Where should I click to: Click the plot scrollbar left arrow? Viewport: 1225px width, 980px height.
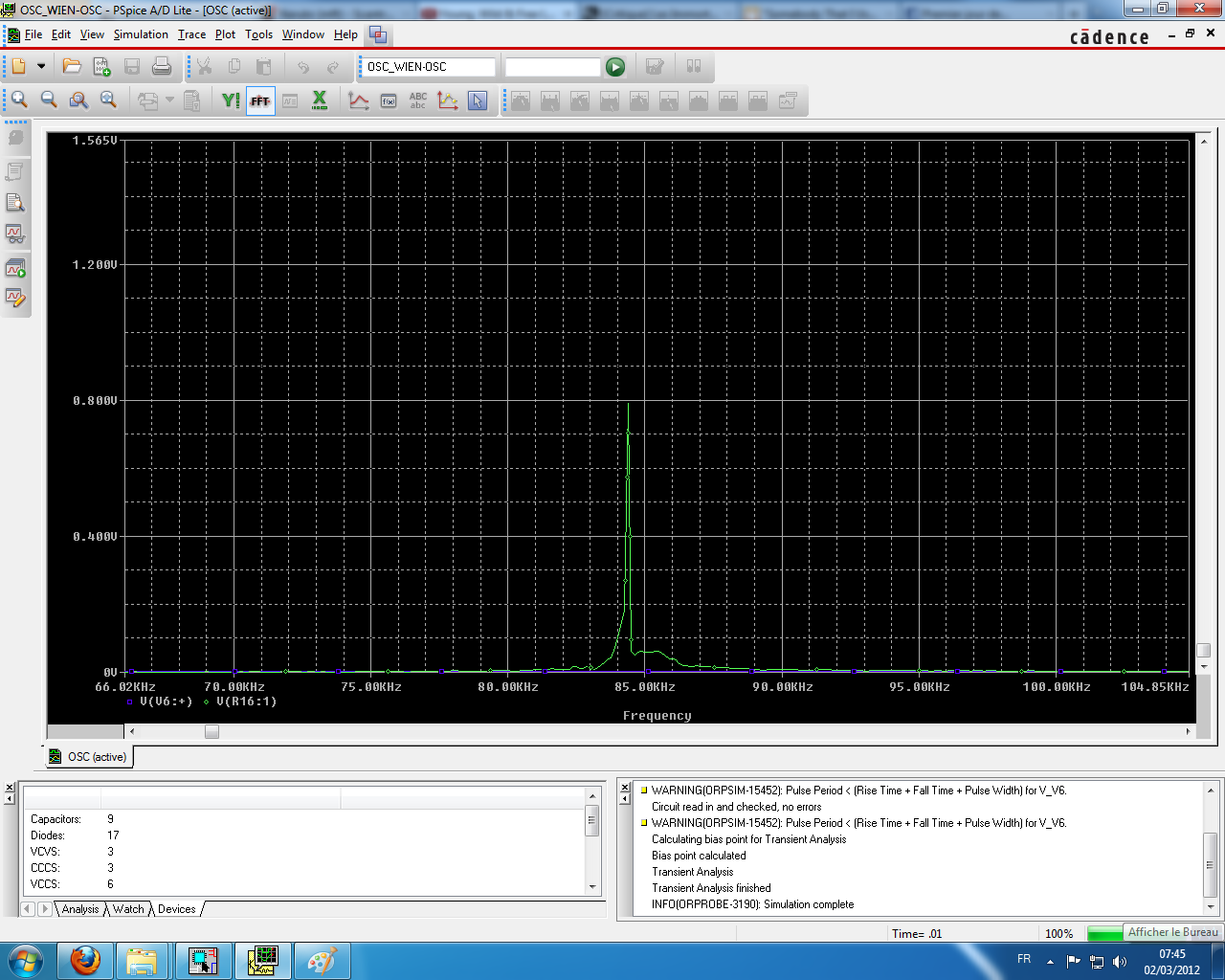coord(132,731)
